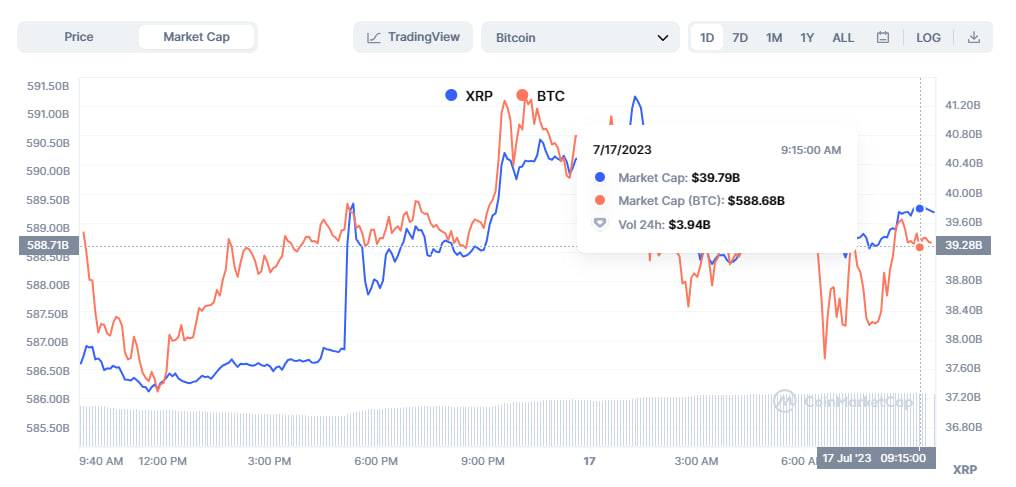This screenshot has height=487, width=1016.
Task: Show the 1M time range
Action: (x=774, y=38)
